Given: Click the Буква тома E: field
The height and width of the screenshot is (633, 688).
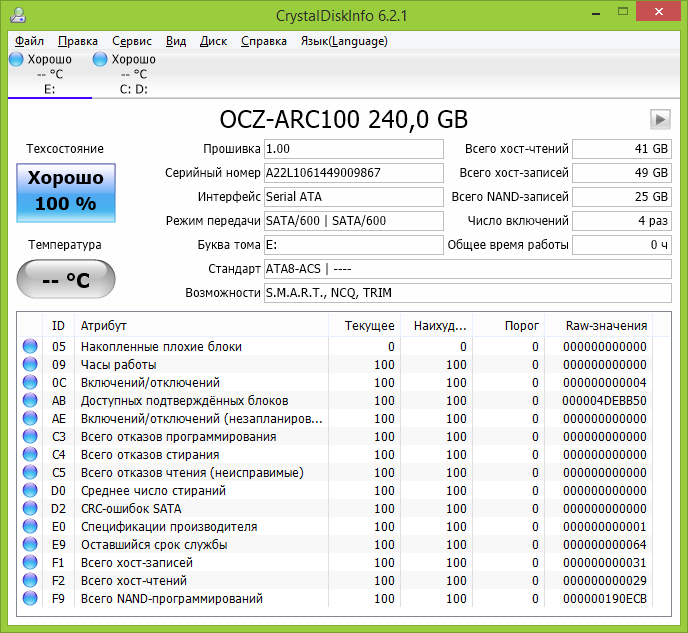Looking at the screenshot, I should pos(354,245).
